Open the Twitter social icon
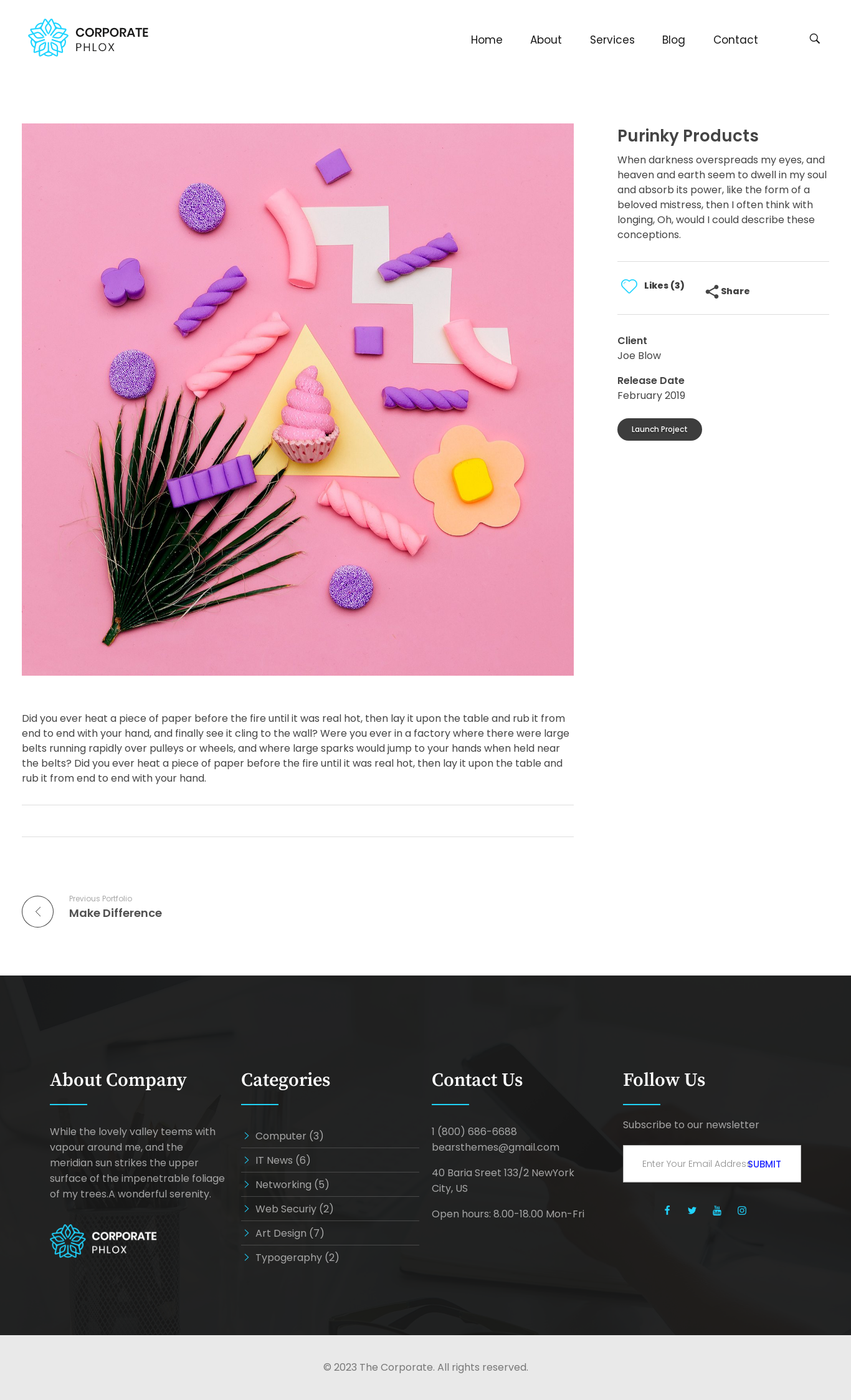The width and height of the screenshot is (851, 1400). click(692, 1211)
